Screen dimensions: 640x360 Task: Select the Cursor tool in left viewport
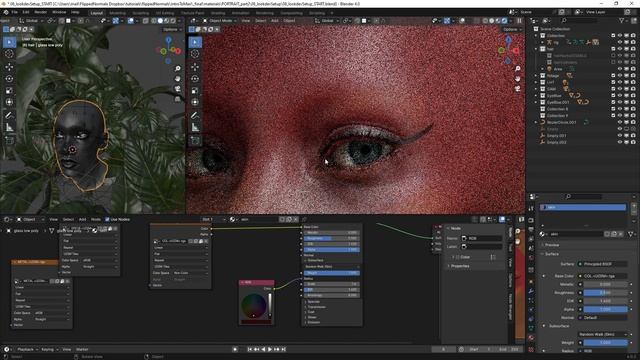[x=9, y=54]
